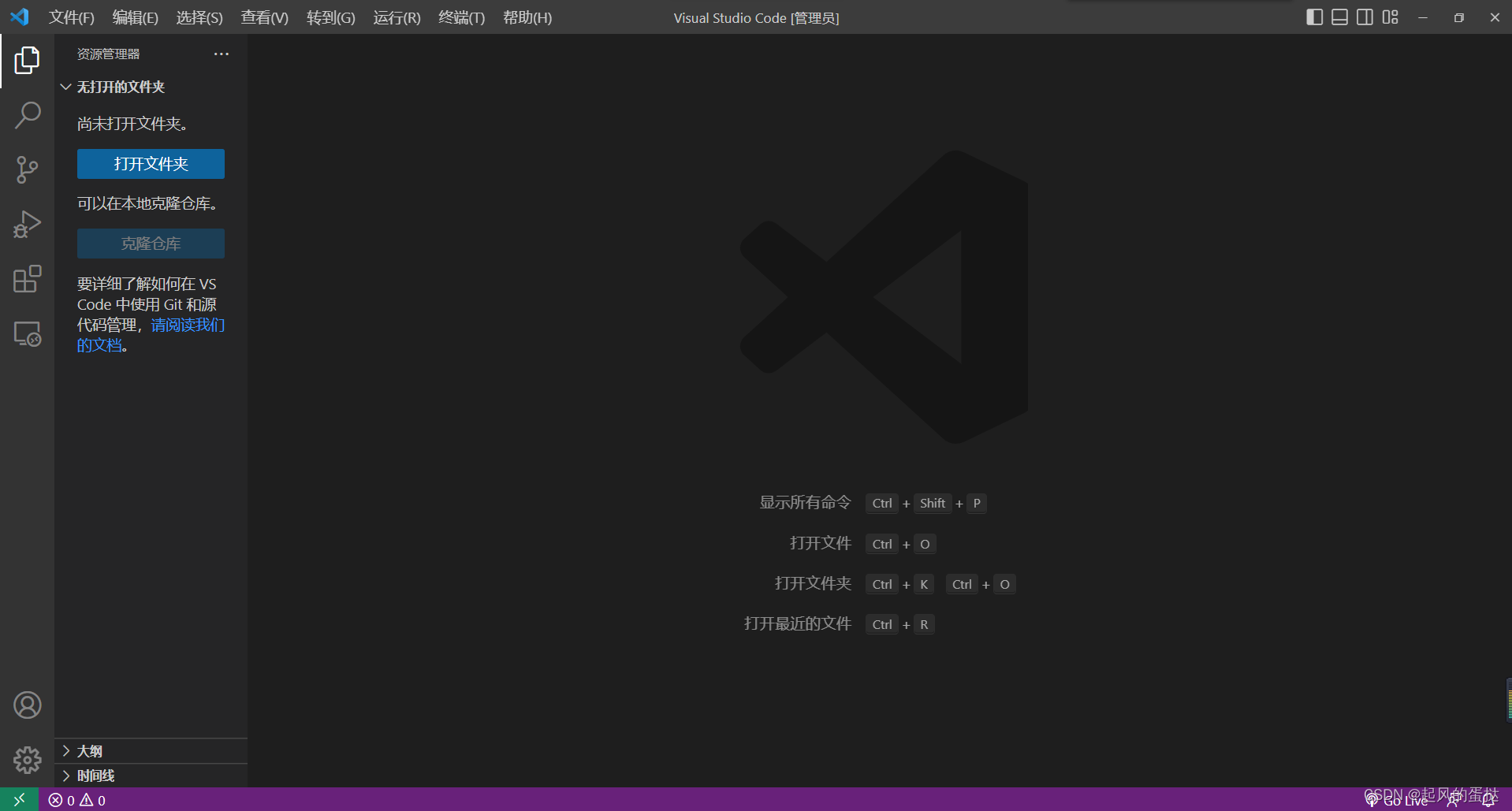Open the Source Control view
The width and height of the screenshot is (1512, 811).
point(27,169)
